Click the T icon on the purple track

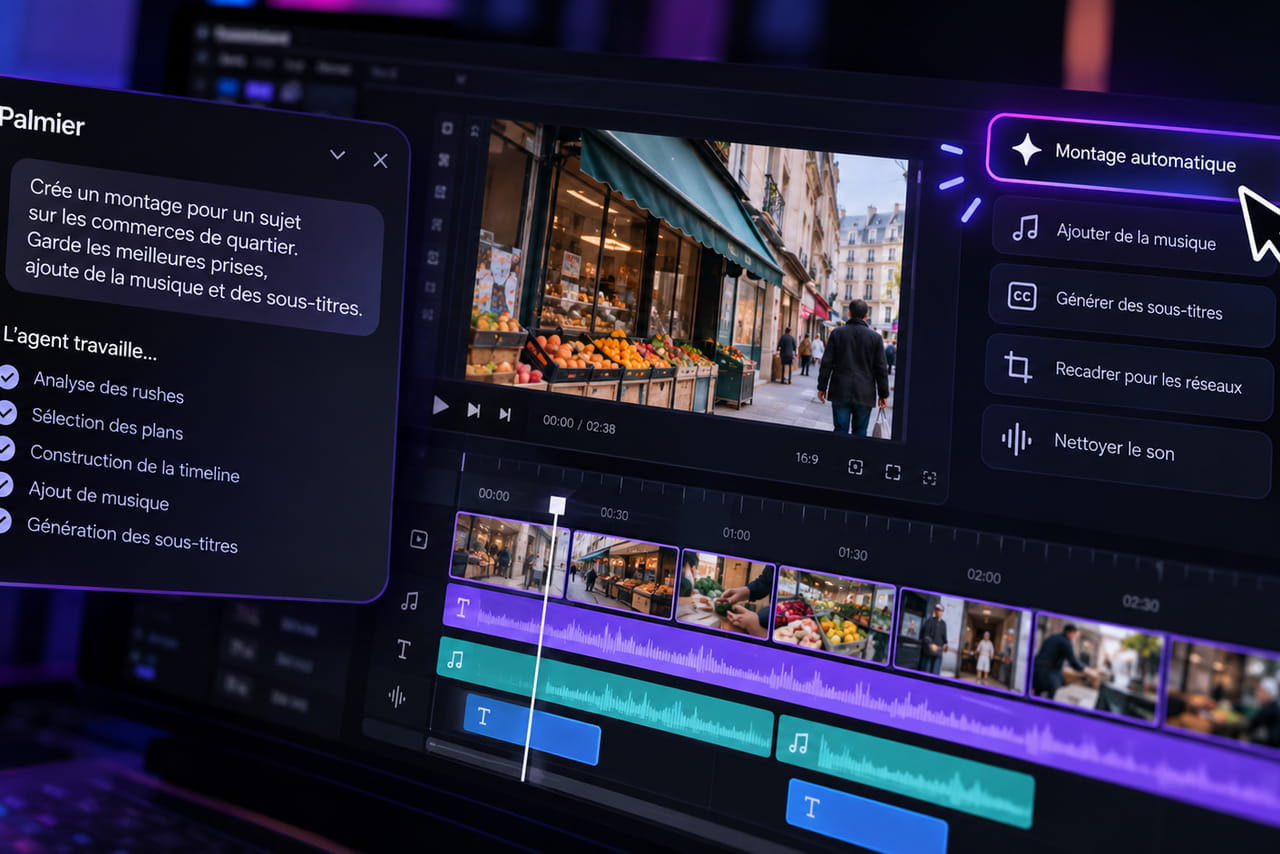pos(462,607)
